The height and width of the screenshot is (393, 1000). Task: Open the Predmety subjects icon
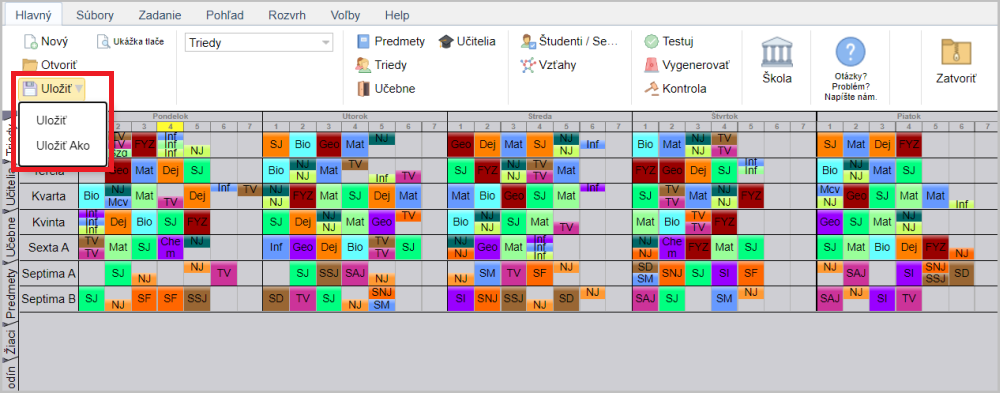364,42
